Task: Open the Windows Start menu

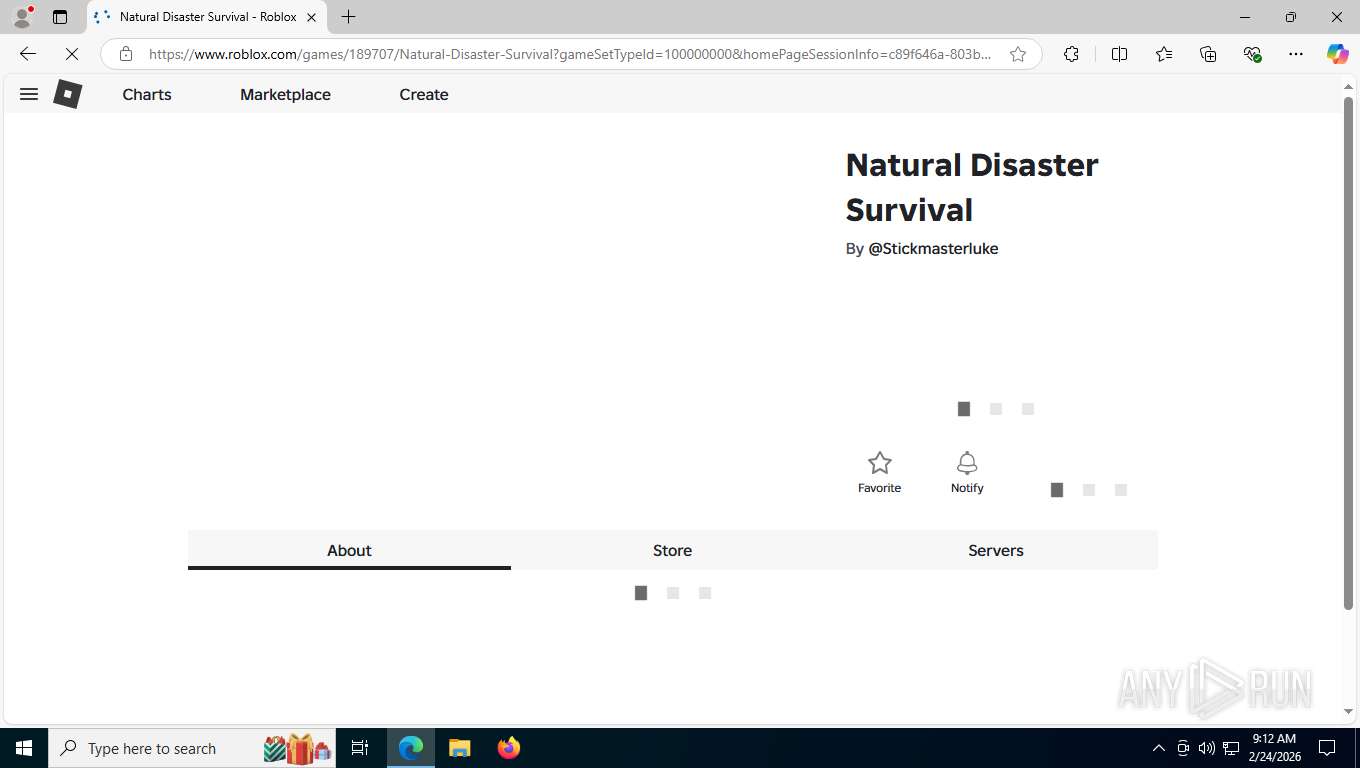Action: pyautogui.click(x=24, y=748)
